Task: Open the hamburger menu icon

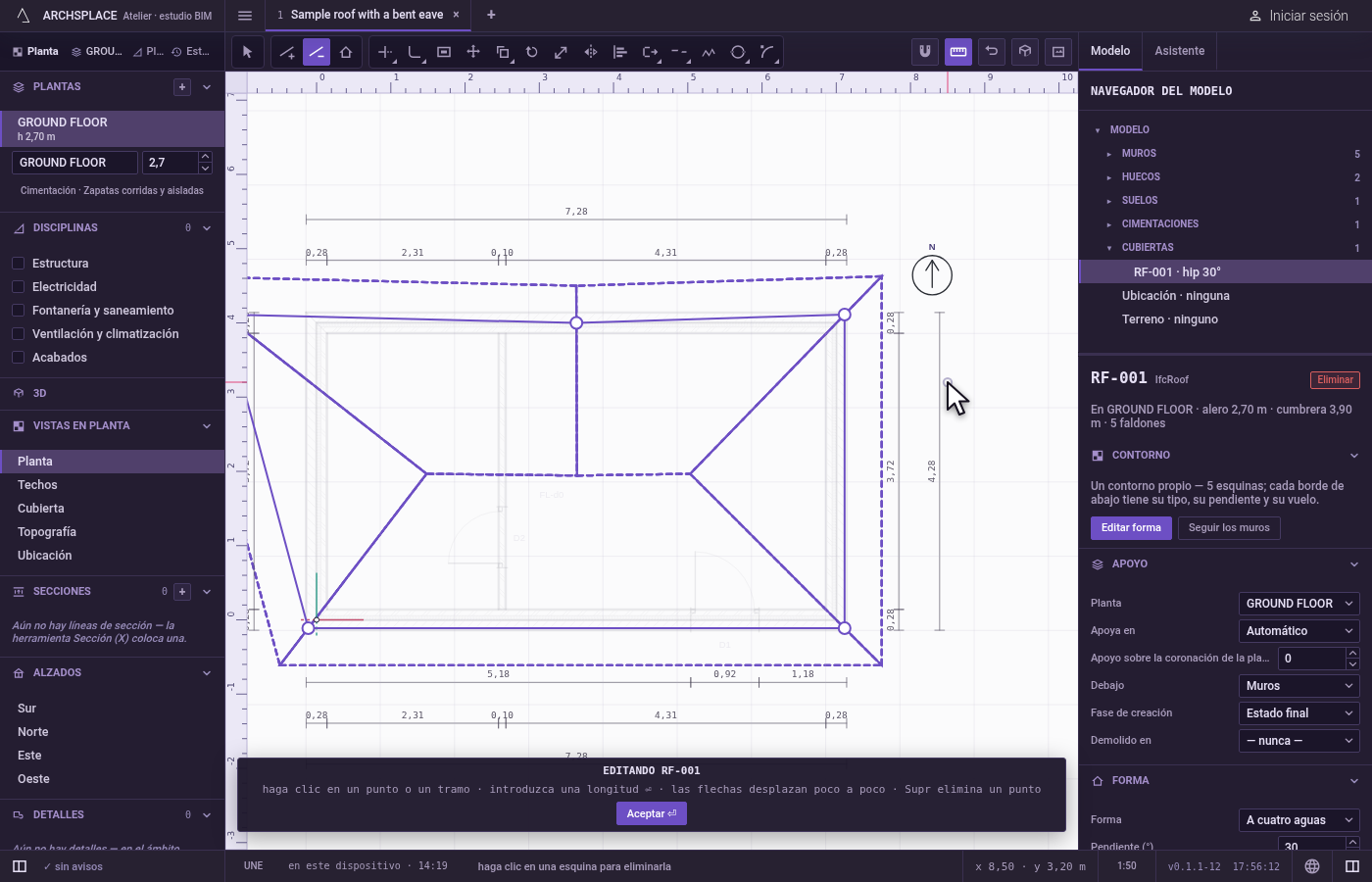Action: [x=245, y=16]
